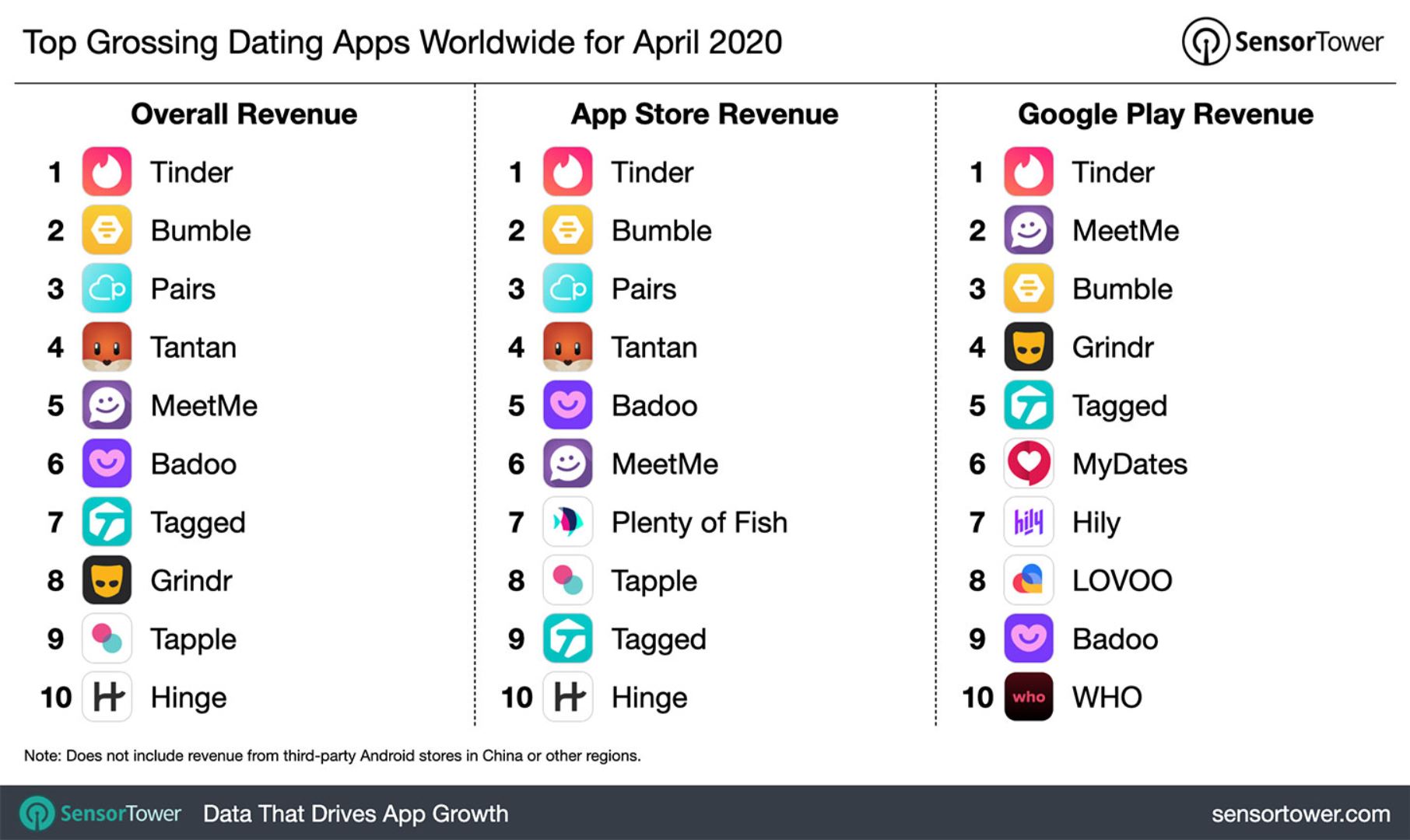Image resolution: width=1410 pixels, height=840 pixels.
Task: Click the Google Play Revenue column heading
Action: [1166, 114]
